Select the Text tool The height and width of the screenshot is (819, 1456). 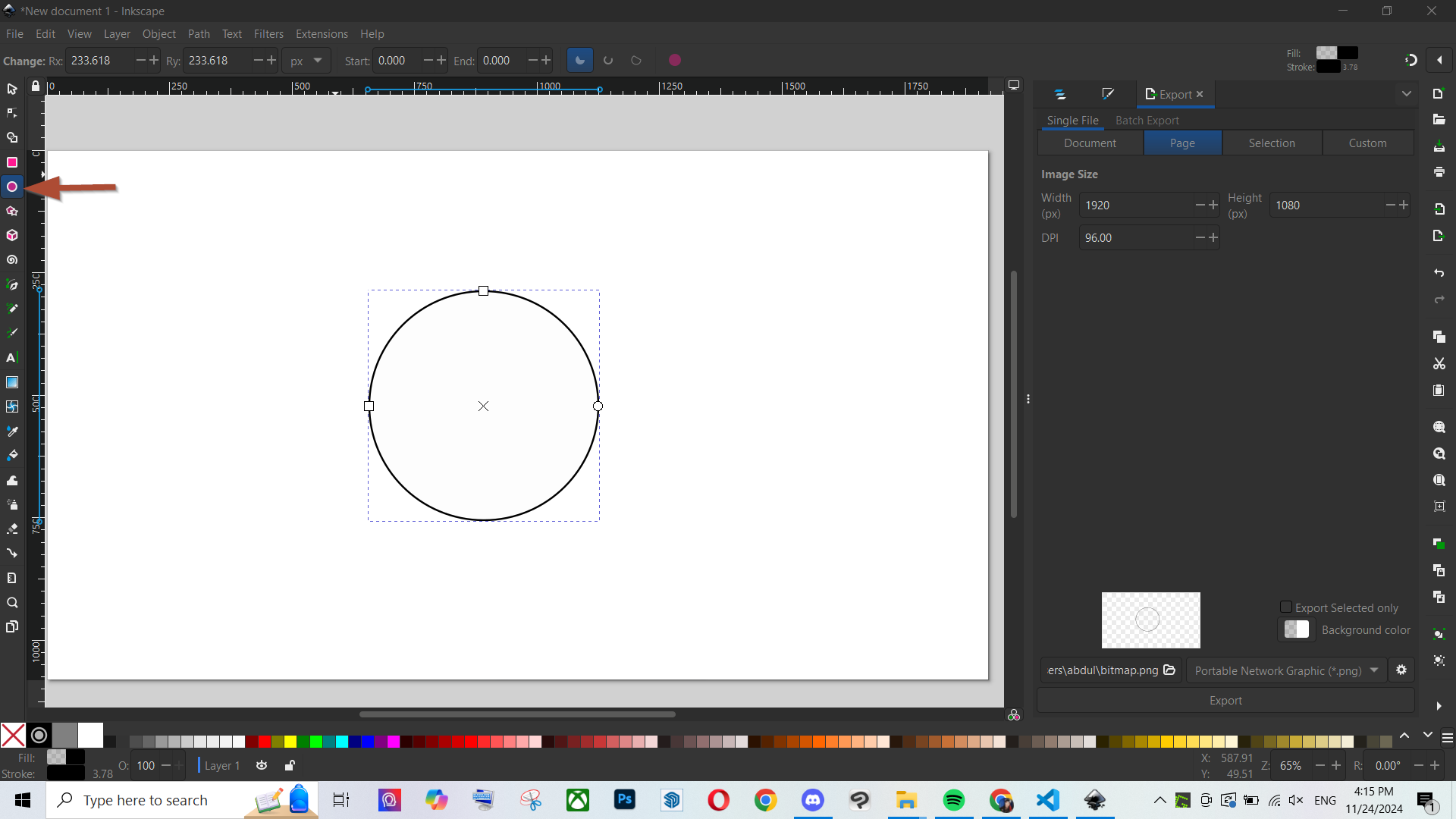12,358
